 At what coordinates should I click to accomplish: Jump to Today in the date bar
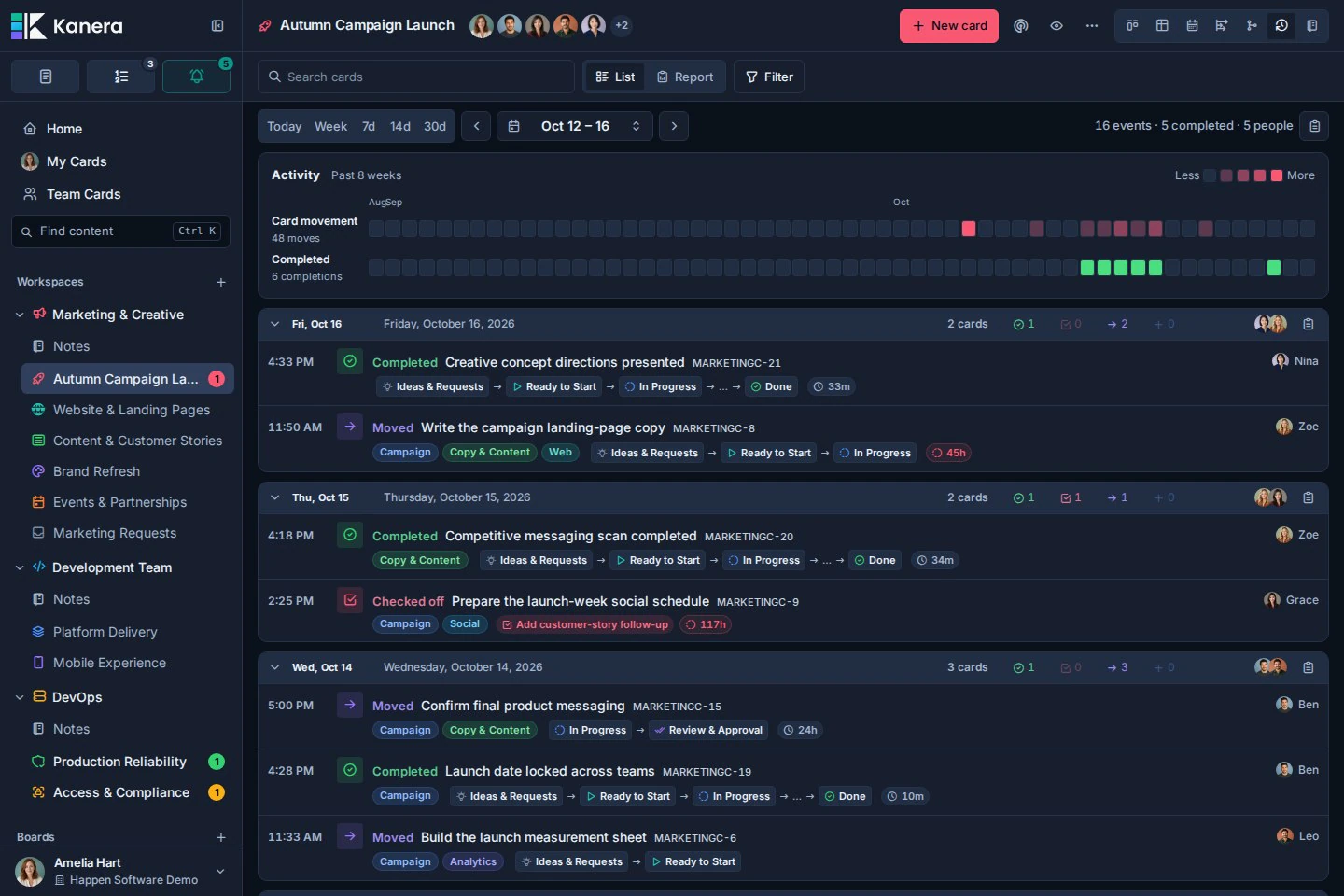(284, 126)
